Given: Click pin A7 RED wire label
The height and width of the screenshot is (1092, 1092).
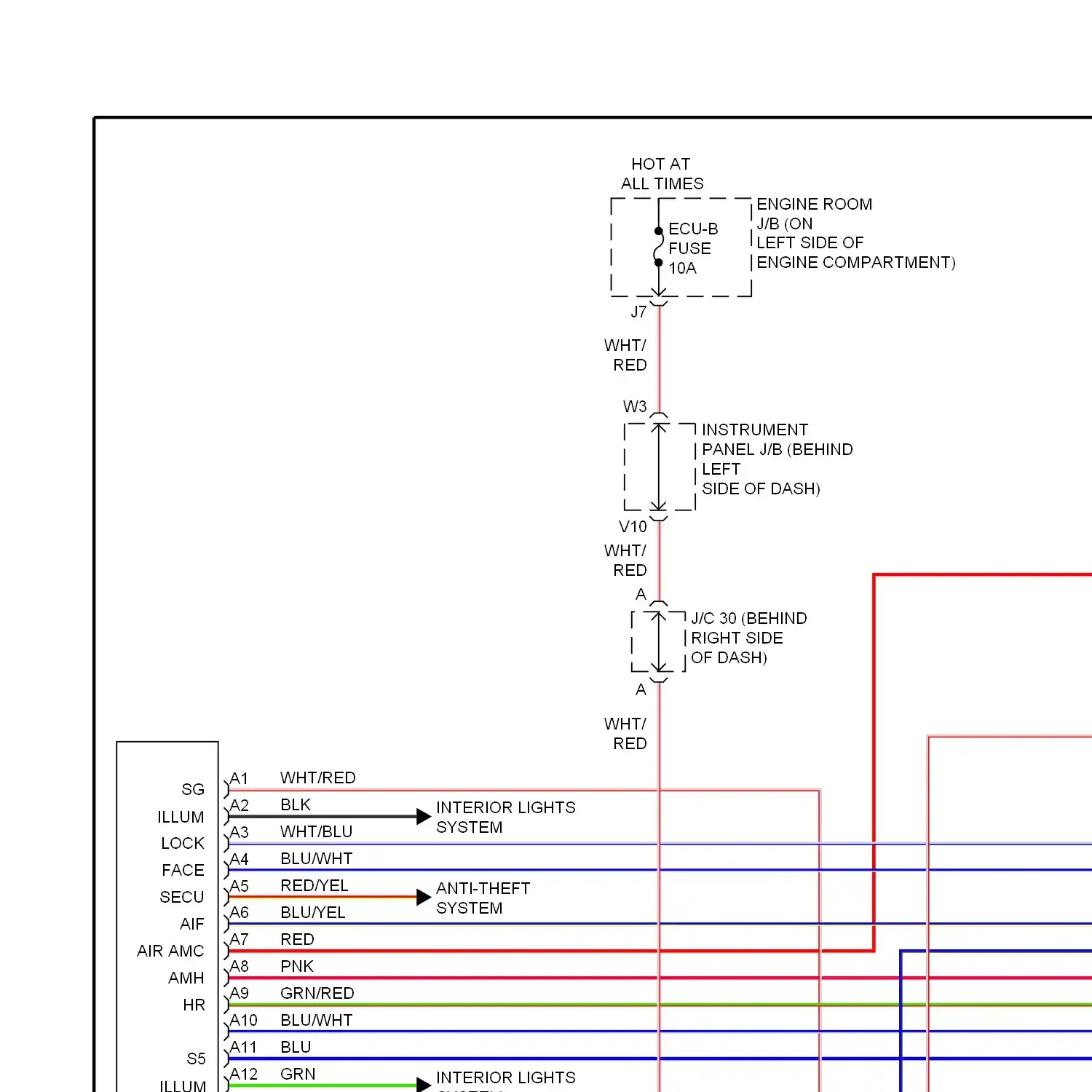Looking at the screenshot, I should click(x=297, y=940).
